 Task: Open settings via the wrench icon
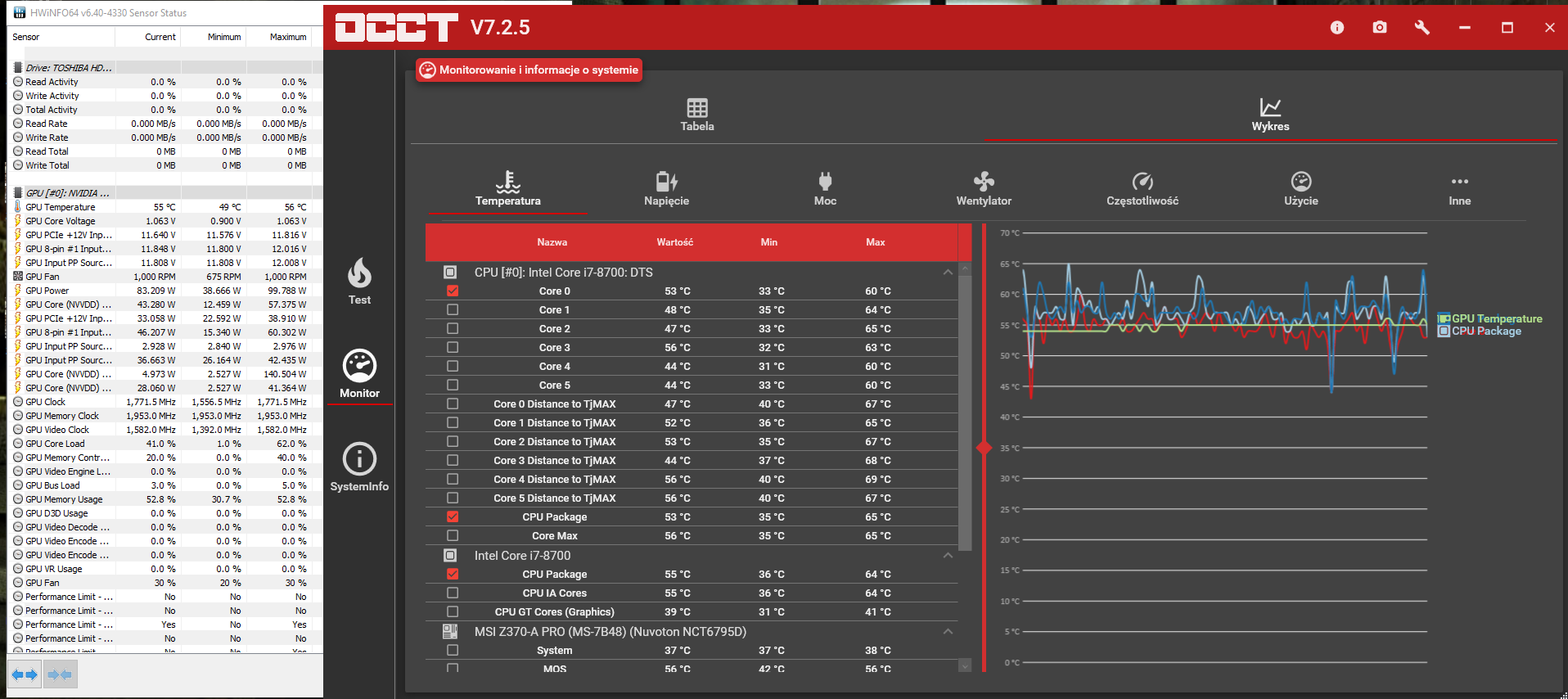point(1422,27)
